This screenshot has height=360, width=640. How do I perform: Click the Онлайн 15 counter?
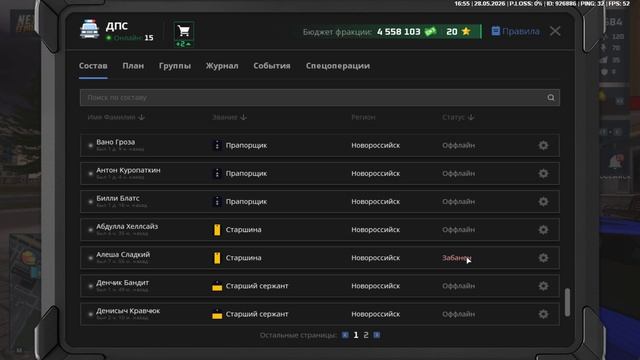coord(130,38)
